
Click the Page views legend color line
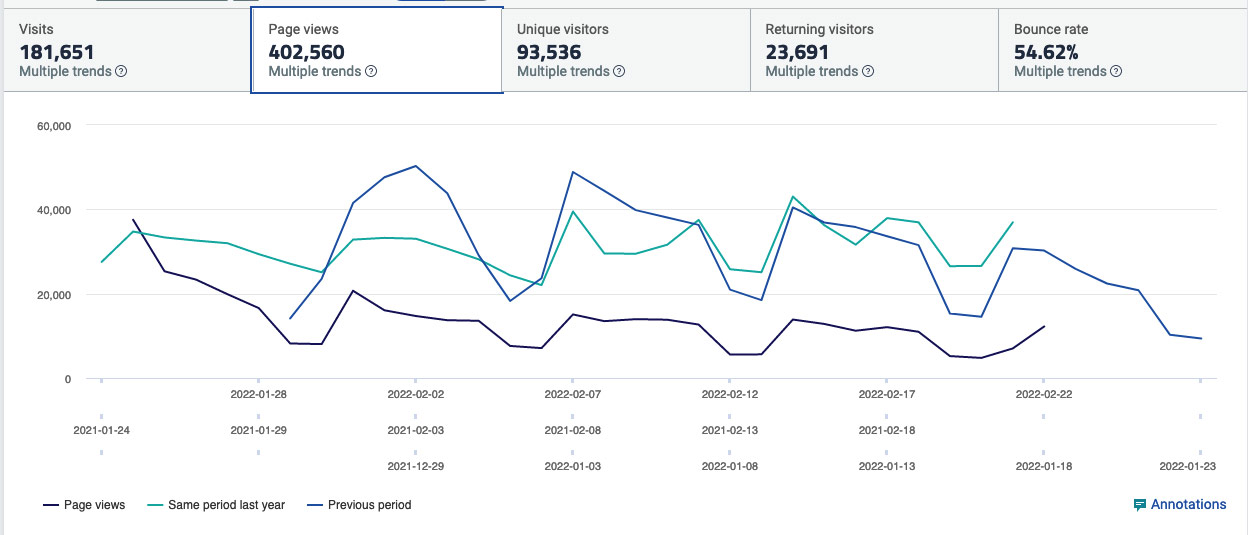50,505
